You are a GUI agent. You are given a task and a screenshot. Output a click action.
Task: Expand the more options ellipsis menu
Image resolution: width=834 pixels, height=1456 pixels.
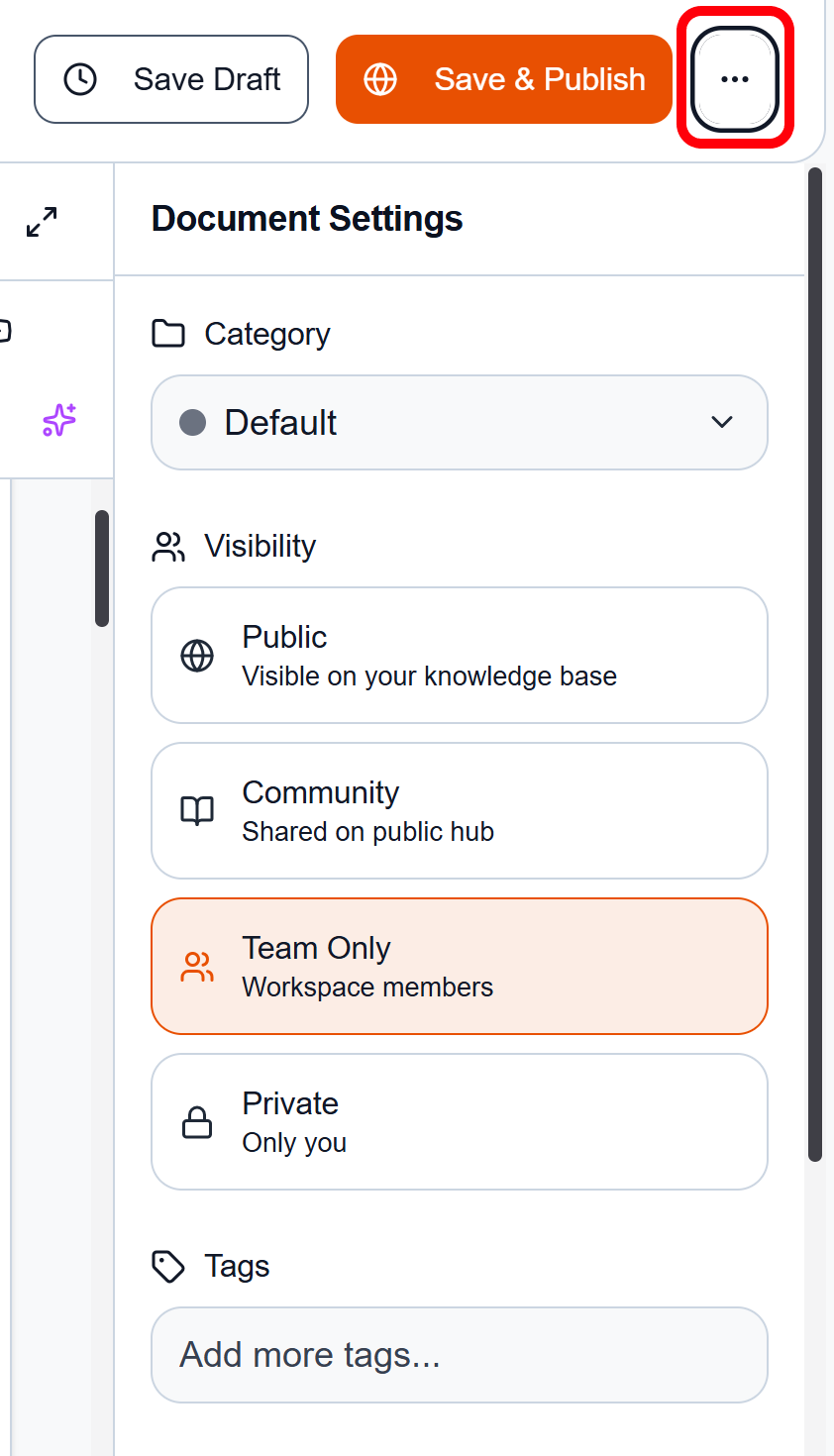[733, 79]
